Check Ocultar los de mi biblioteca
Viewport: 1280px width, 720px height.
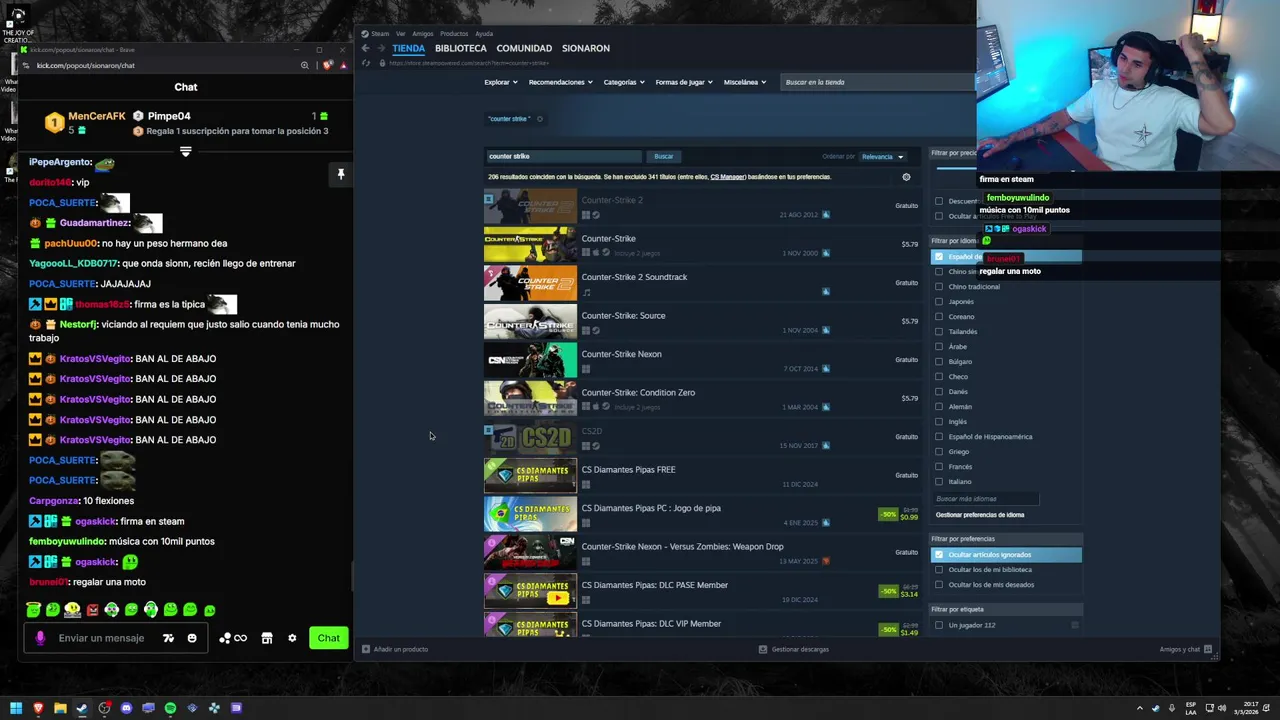[938, 570]
